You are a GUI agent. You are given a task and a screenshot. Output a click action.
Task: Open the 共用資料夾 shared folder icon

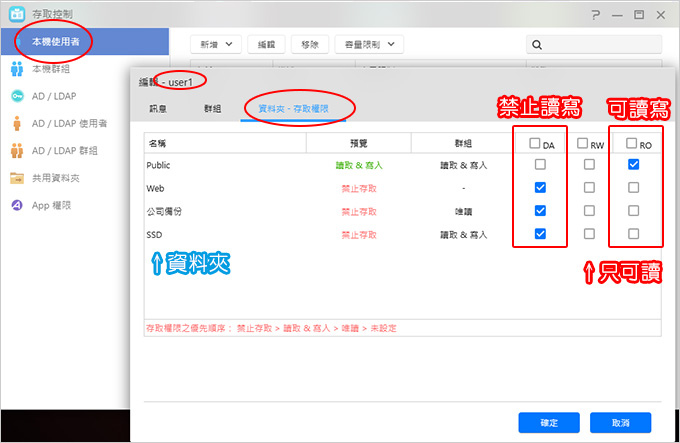[x=17, y=178]
